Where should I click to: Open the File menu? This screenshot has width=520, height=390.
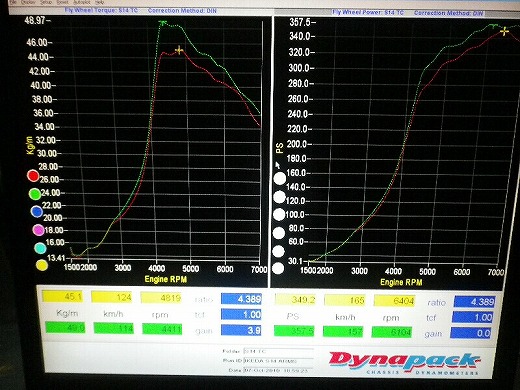[14, 2]
